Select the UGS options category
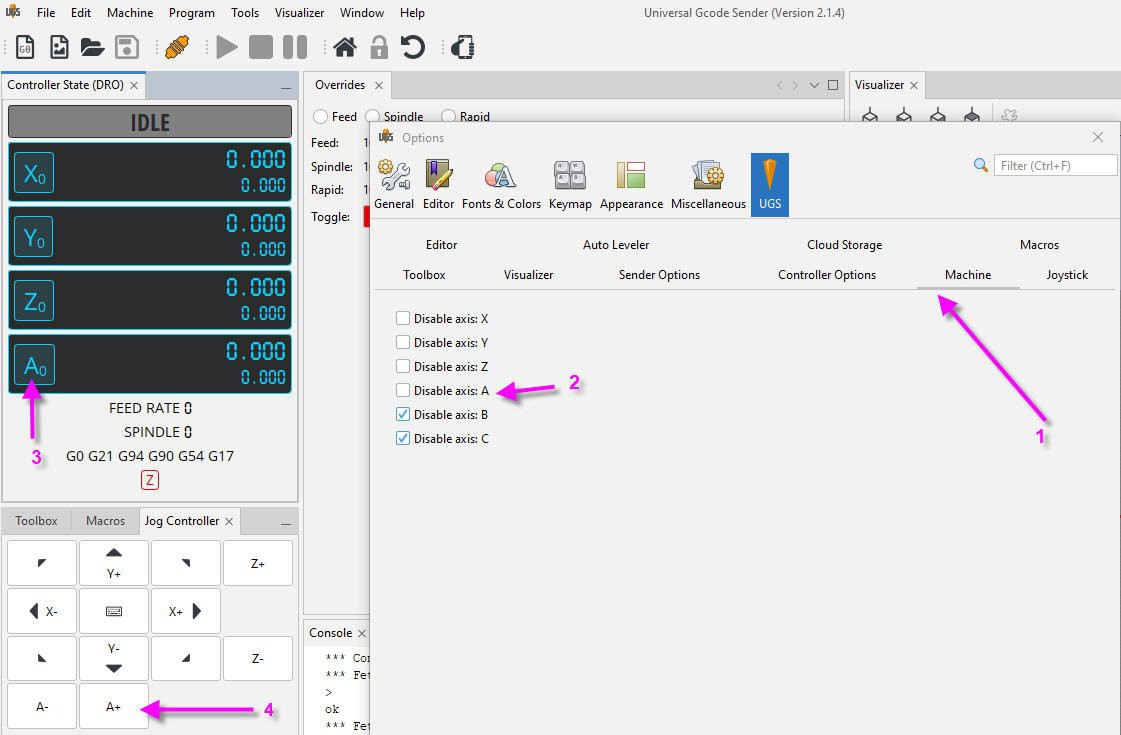 (x=769, y=184)
